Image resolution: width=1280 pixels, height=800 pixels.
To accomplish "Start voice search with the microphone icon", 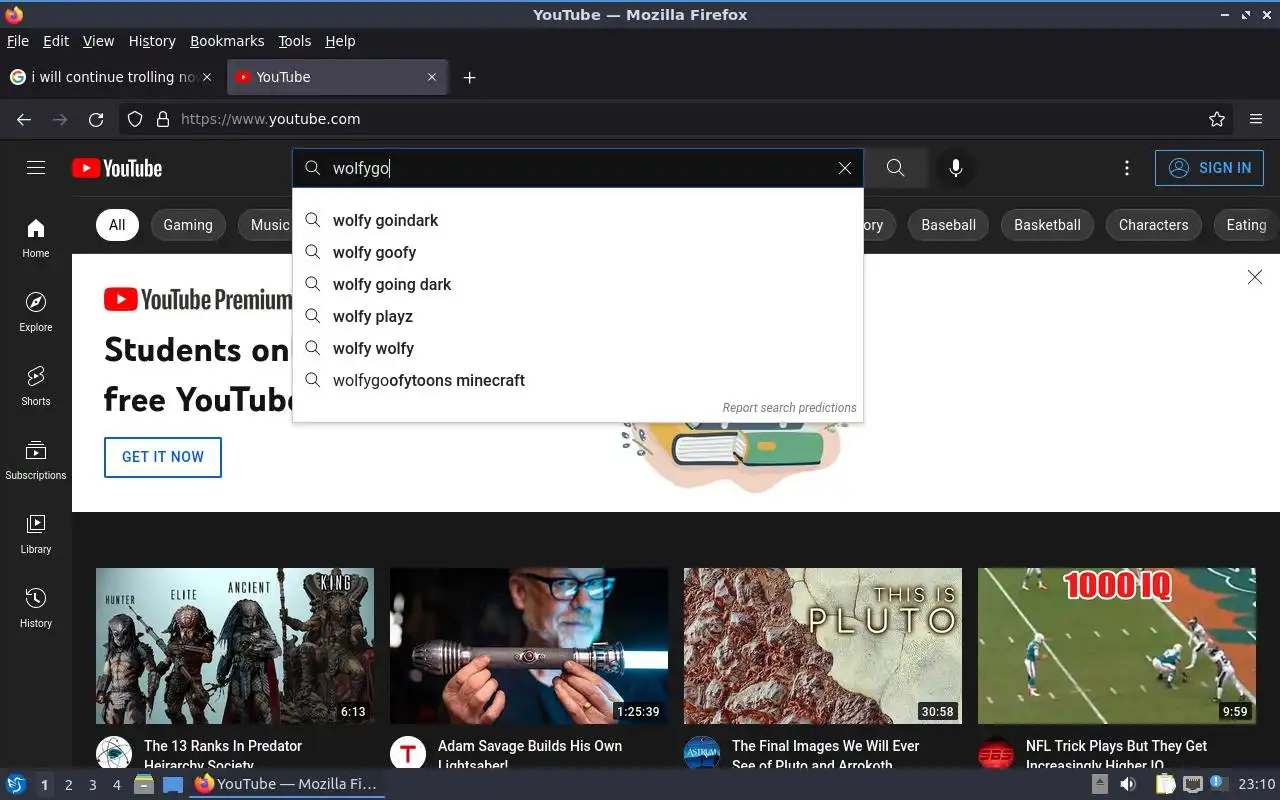I will point(956,168).
